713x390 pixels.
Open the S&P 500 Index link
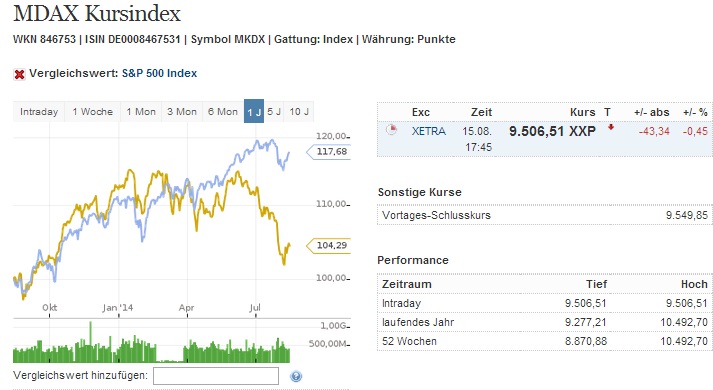click(x=159, y=73)
